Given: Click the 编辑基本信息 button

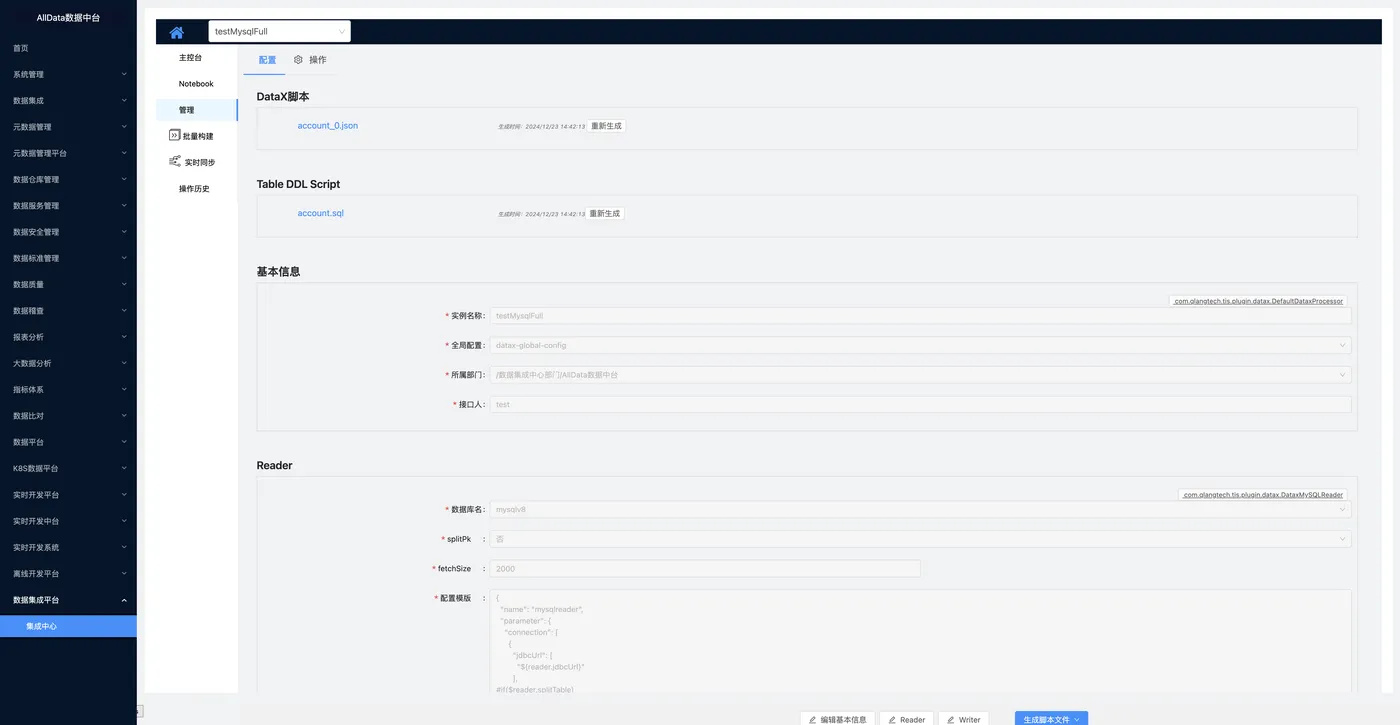Looking at the screenshot, I should tap(837, 719).
